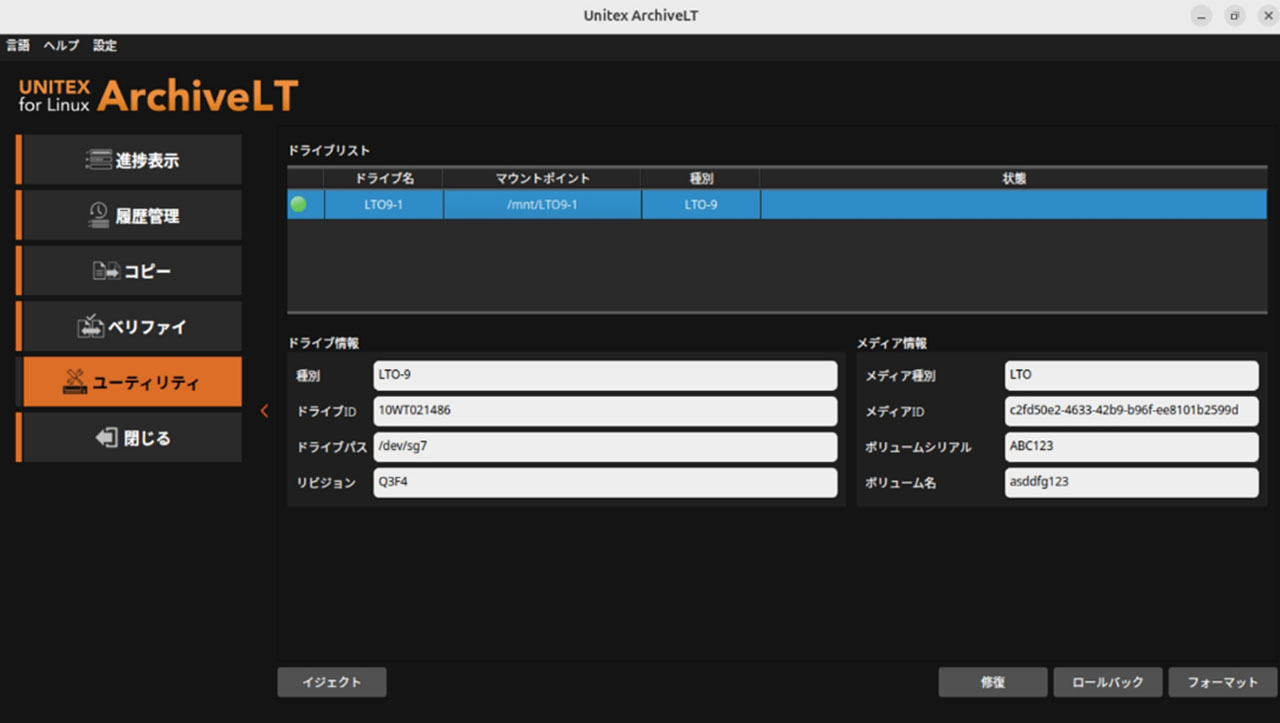The width and height of the screenshot is (1280, 723).
Task: Click the ユーティリティ tools icon
Action: click(x=75, y=382)
